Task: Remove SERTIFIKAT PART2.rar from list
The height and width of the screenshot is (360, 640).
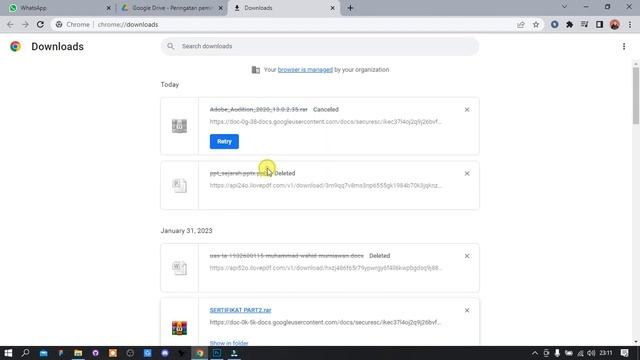Action: click(467, 311)
